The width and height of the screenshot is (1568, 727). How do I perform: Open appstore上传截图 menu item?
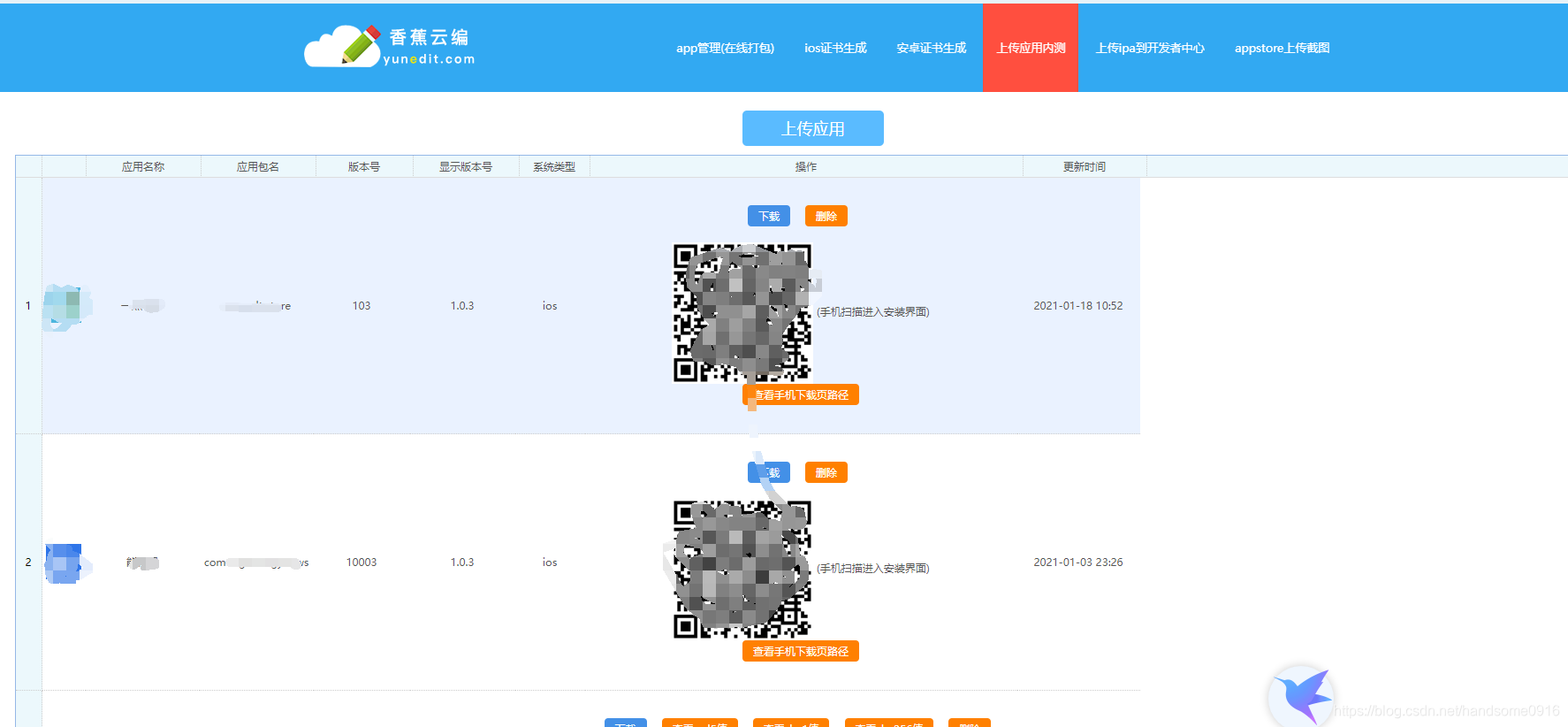[x=1282, y=48]
